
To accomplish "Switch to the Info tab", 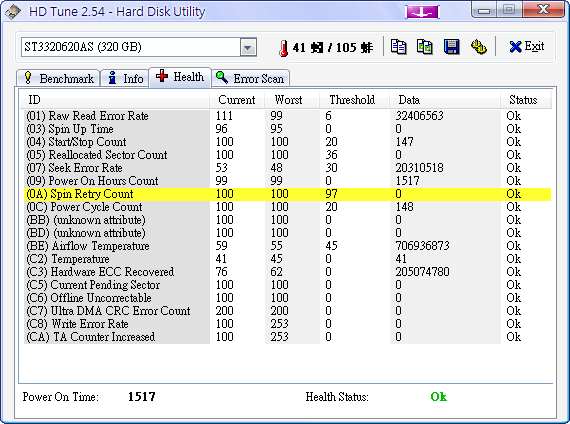I will click(125, 79).
